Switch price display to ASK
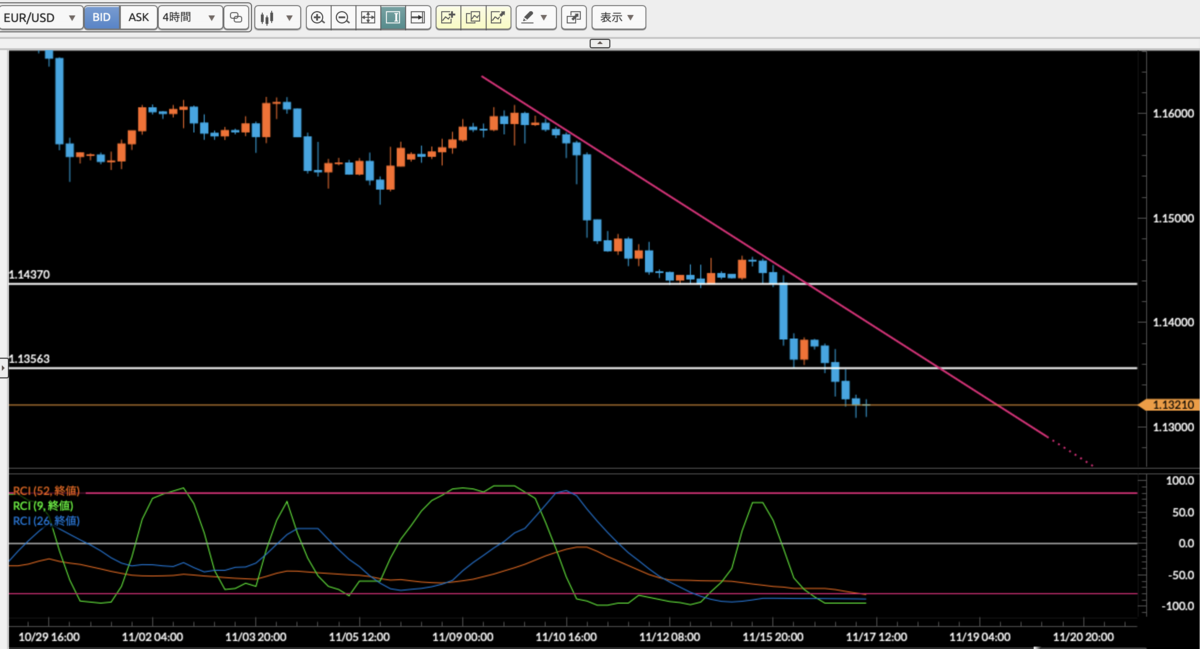Image resolution: width=1200 pixels, height=649 pixels. click(x=138, y=17)
